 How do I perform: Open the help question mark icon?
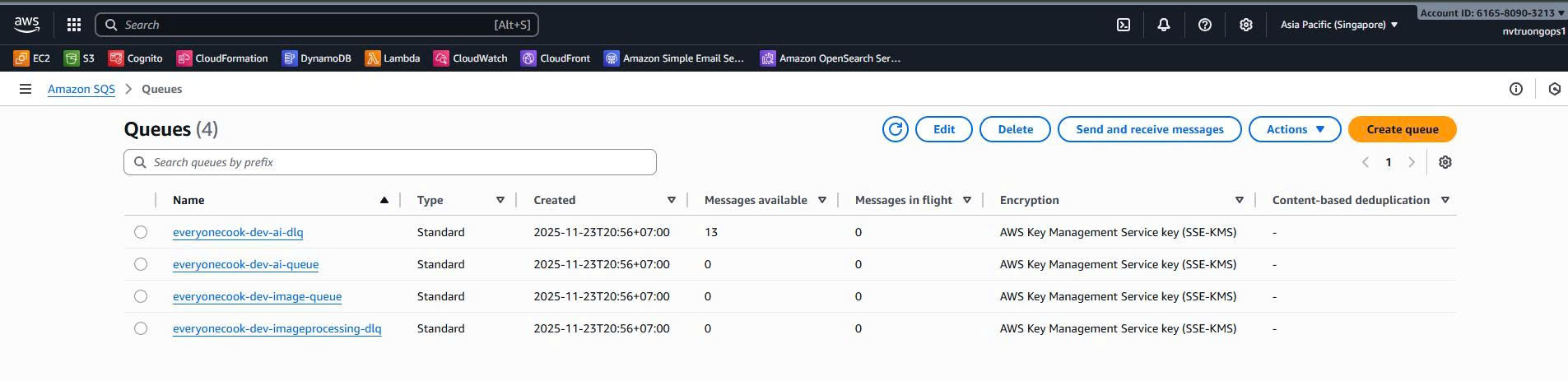[x=1205, y=25]
